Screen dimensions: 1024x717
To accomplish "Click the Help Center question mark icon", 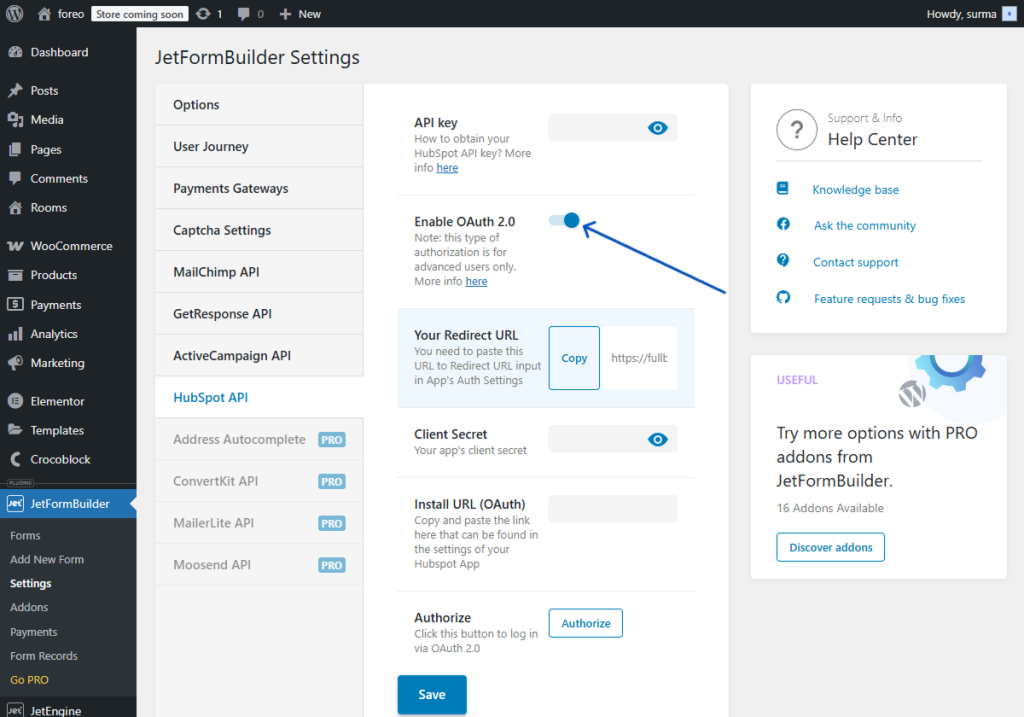I will [x=796, y=129].
